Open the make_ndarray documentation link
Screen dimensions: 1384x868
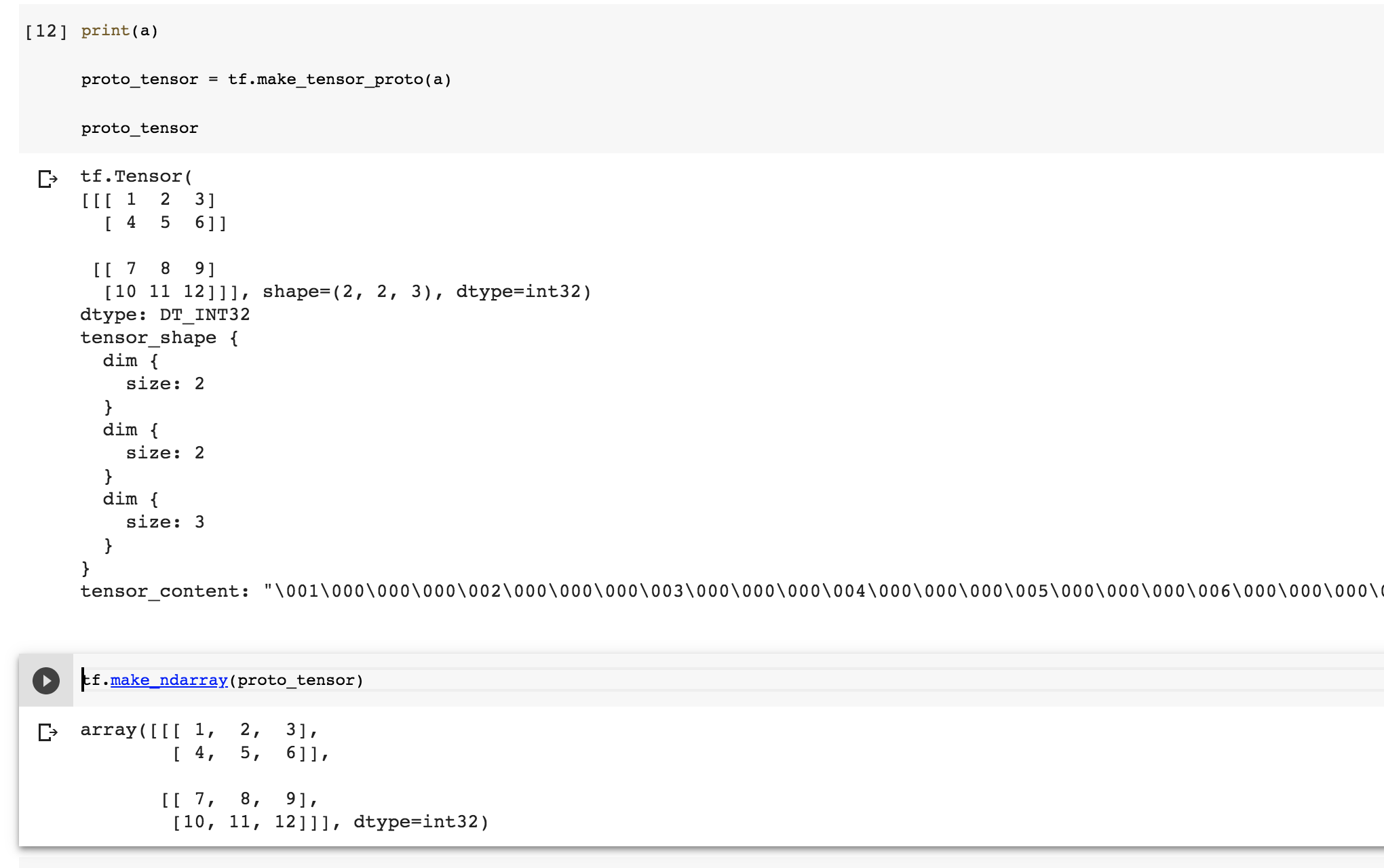point(169,679)
